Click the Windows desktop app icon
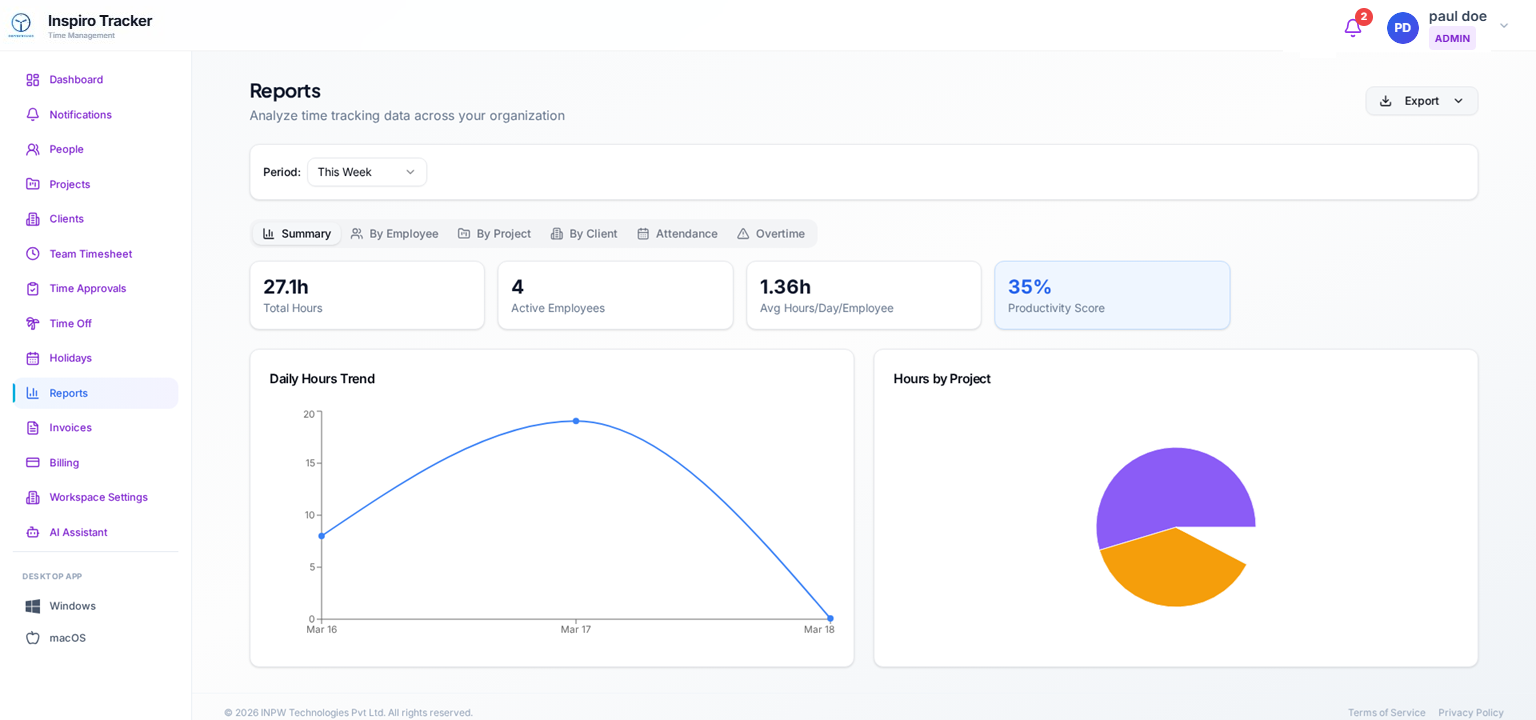The width and height of the screenshot is (1536, 720). pos(33,606)
